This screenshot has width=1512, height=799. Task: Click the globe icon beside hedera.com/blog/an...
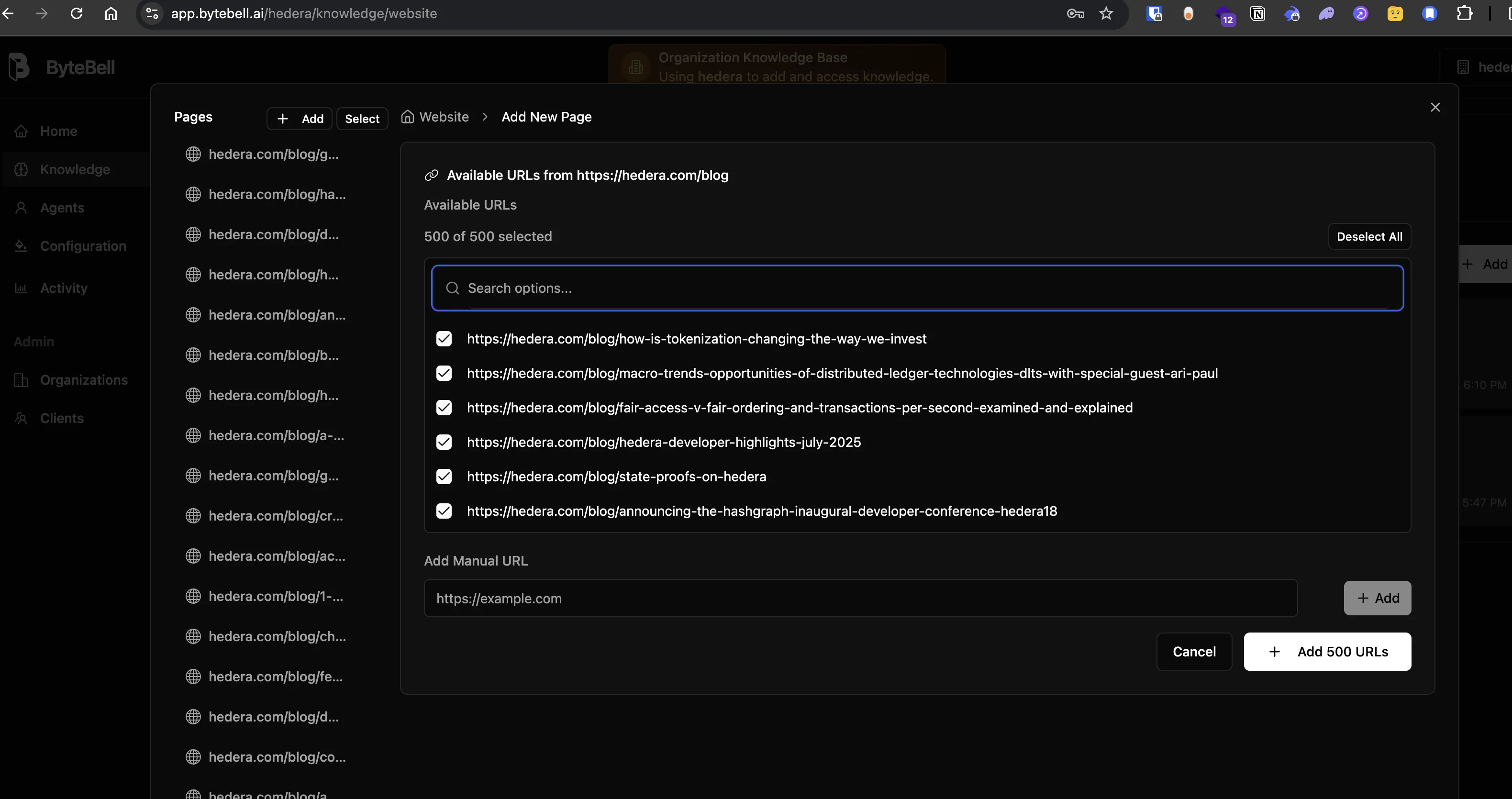pos(193,315)
